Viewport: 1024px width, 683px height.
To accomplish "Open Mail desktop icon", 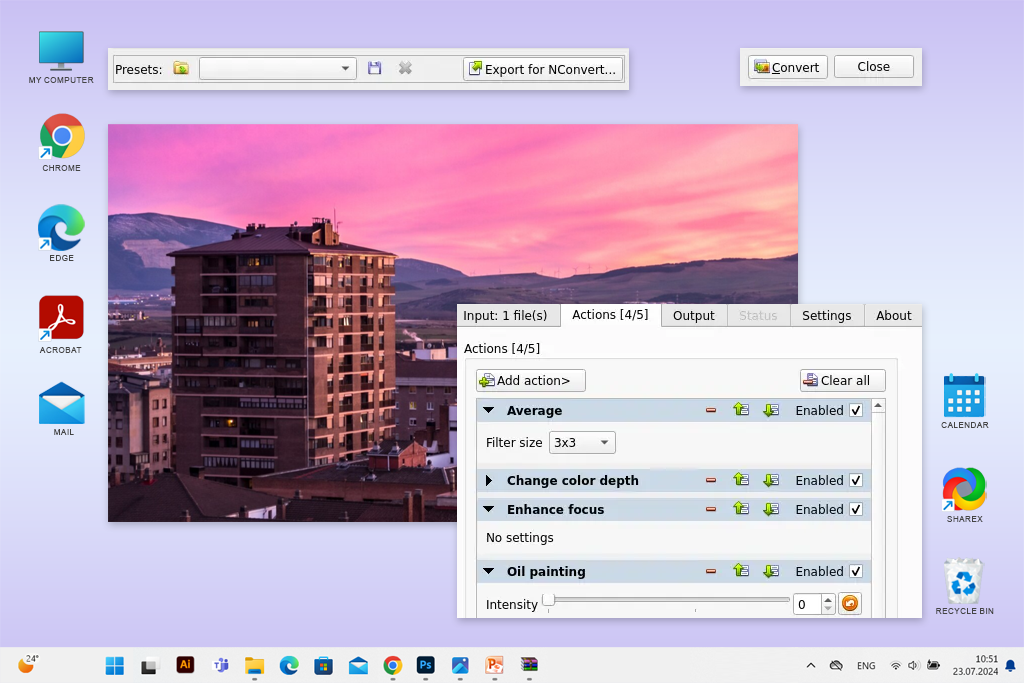I will (x=62, y=409).
